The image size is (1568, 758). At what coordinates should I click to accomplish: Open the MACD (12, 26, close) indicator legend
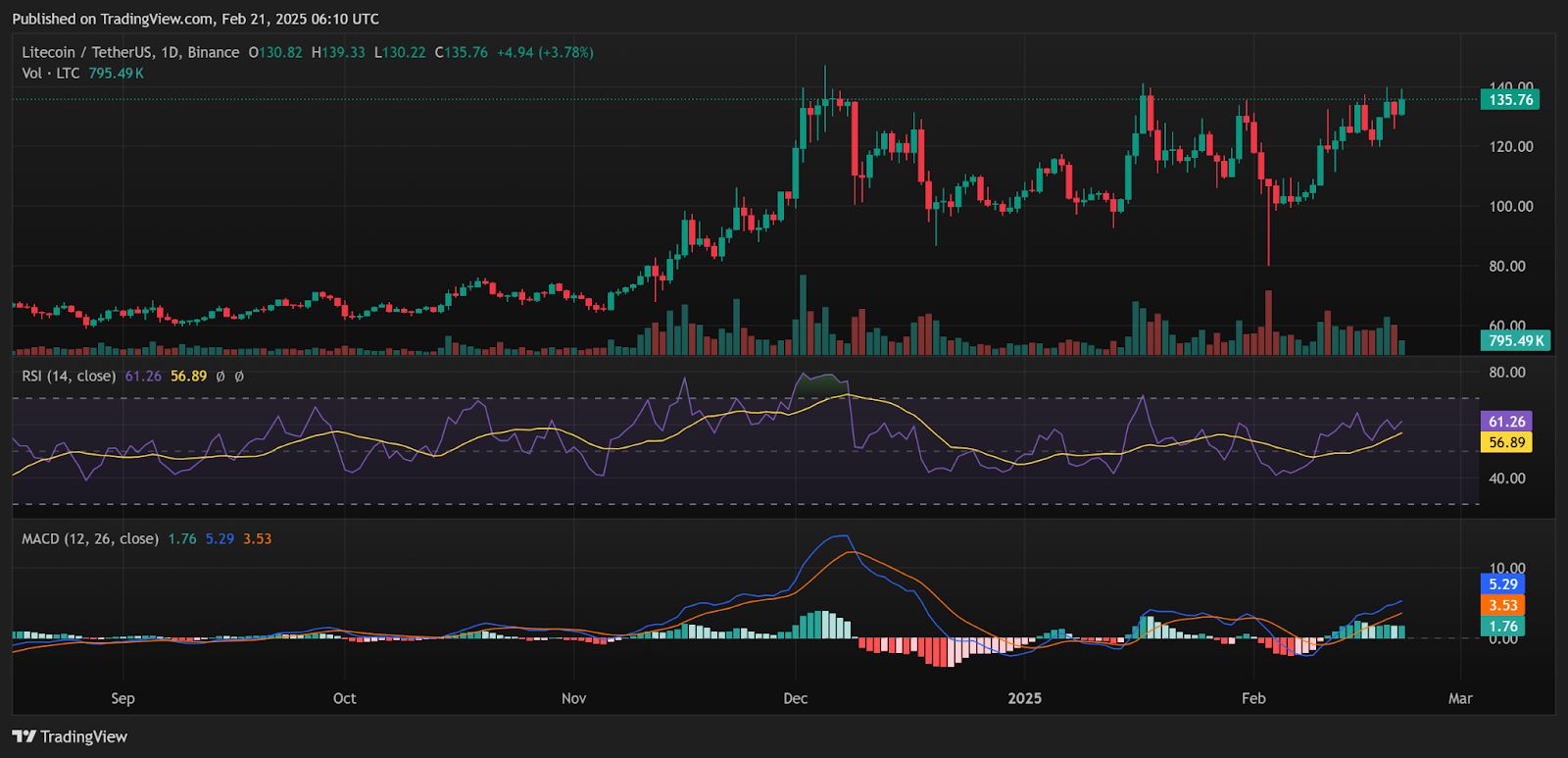pyautogui.click(x=90, y=538)
